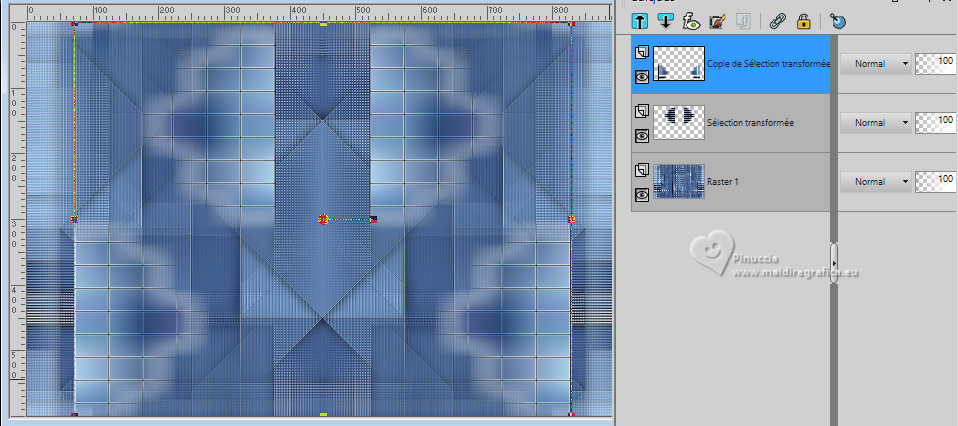958x426 pixels.
Task: Click the move layer up icon
Action: click(640, 21)
